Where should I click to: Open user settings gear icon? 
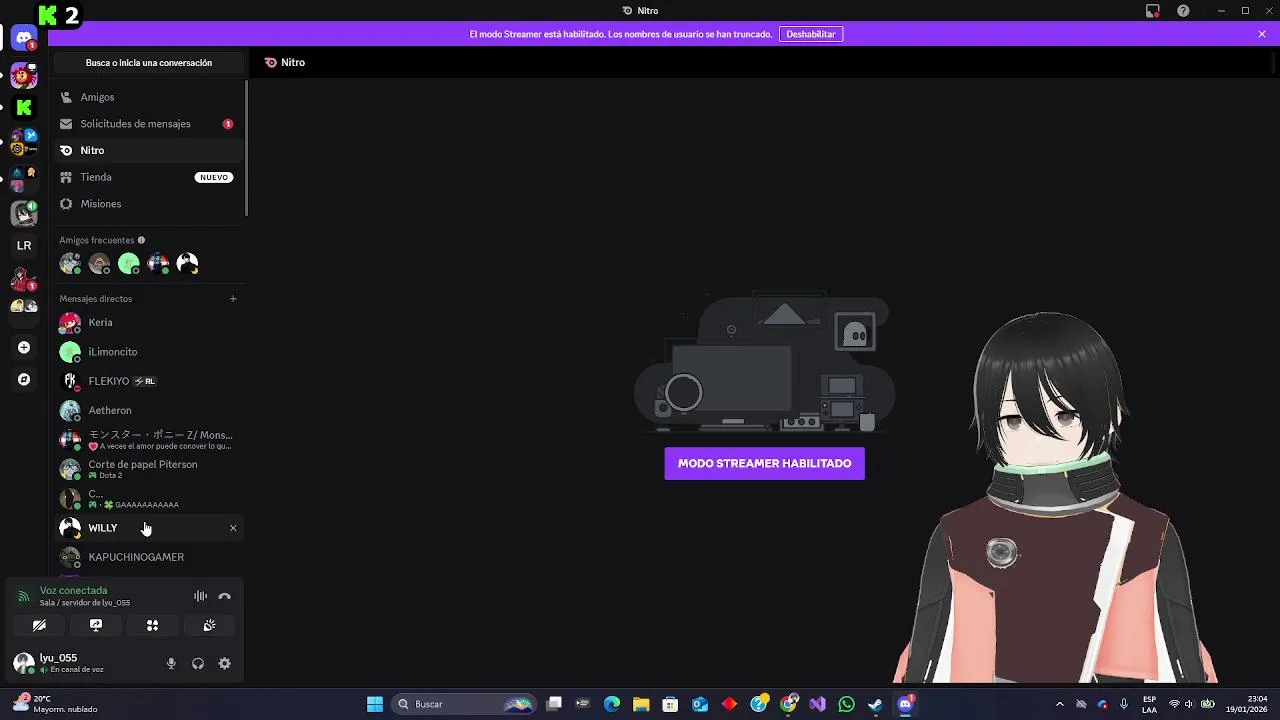click(225, 663)
